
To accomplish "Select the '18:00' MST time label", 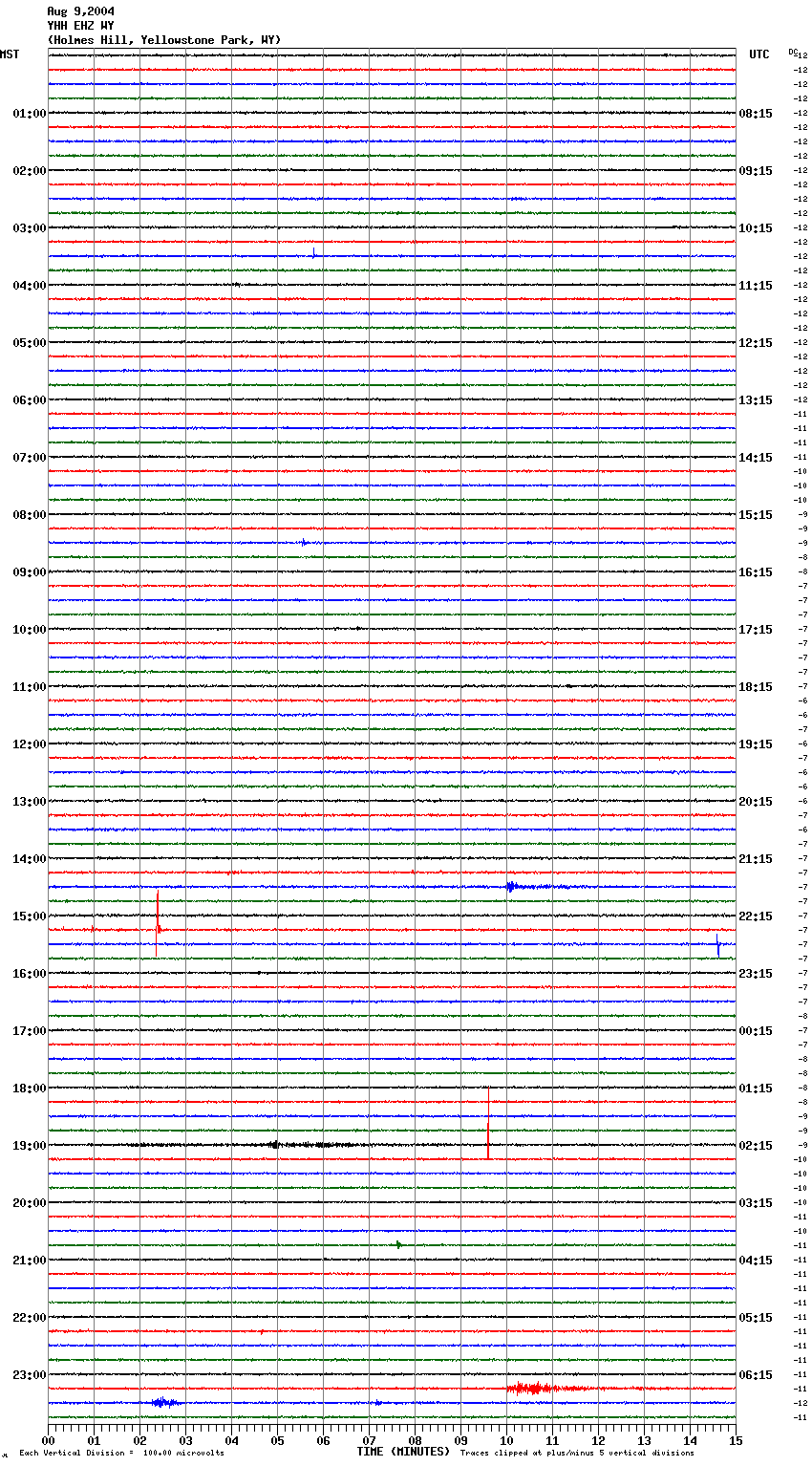I will tap(30, 1089).
